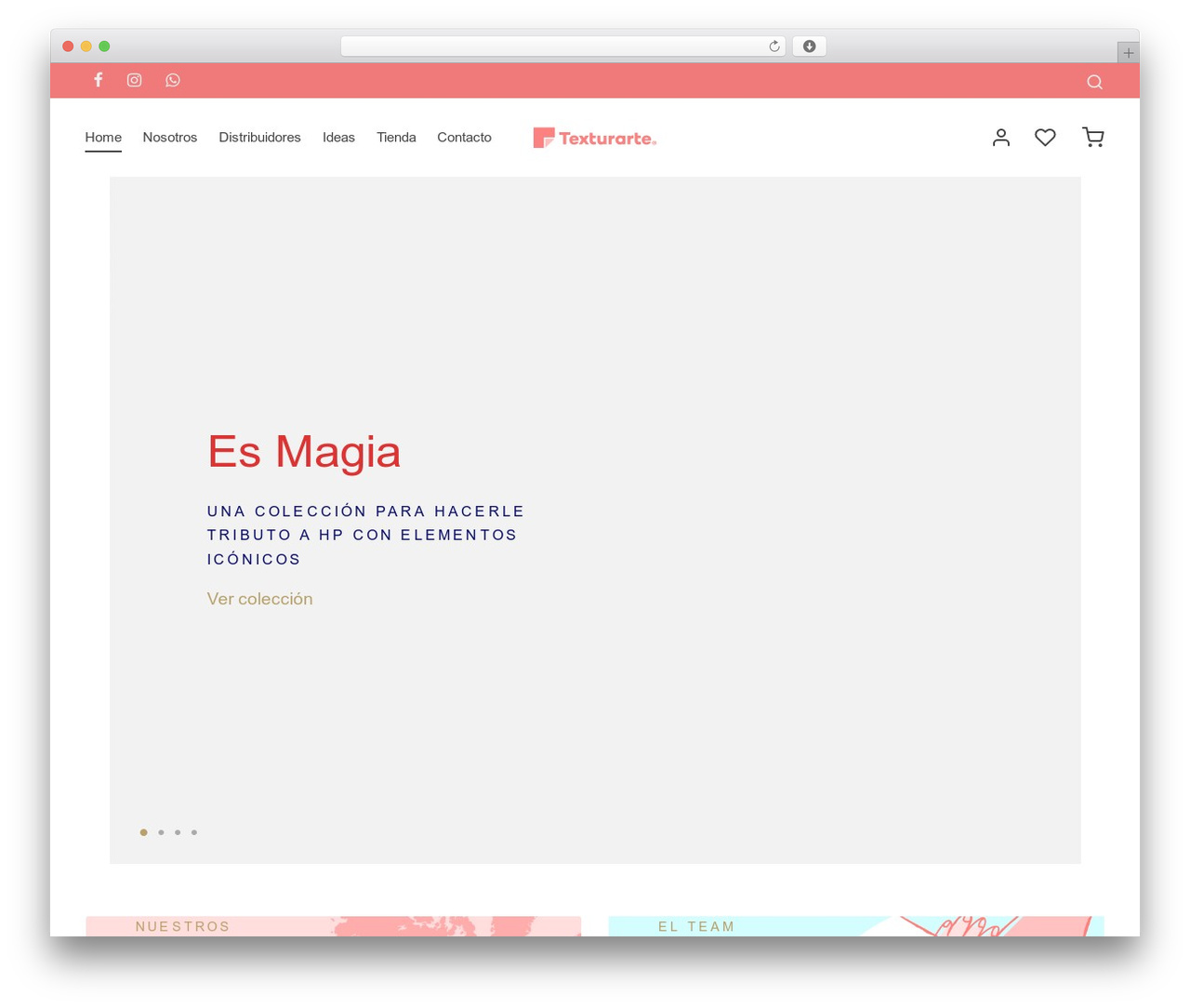Open the Nuestros banner card
The image size is (1190, 1008).
tap(334, 926)
